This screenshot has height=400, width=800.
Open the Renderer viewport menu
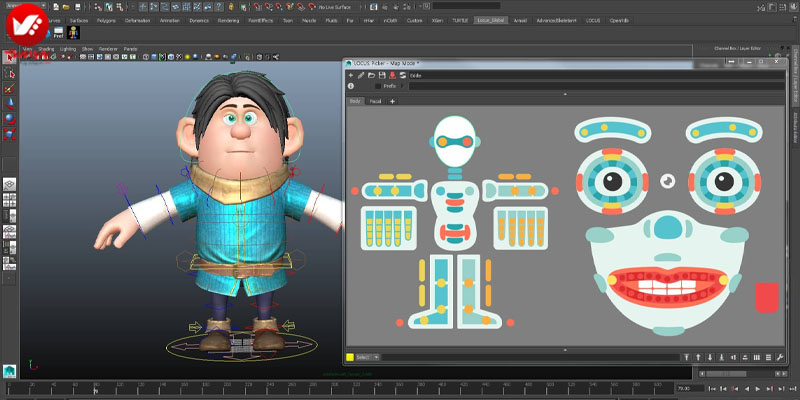(x=108, y=49)
